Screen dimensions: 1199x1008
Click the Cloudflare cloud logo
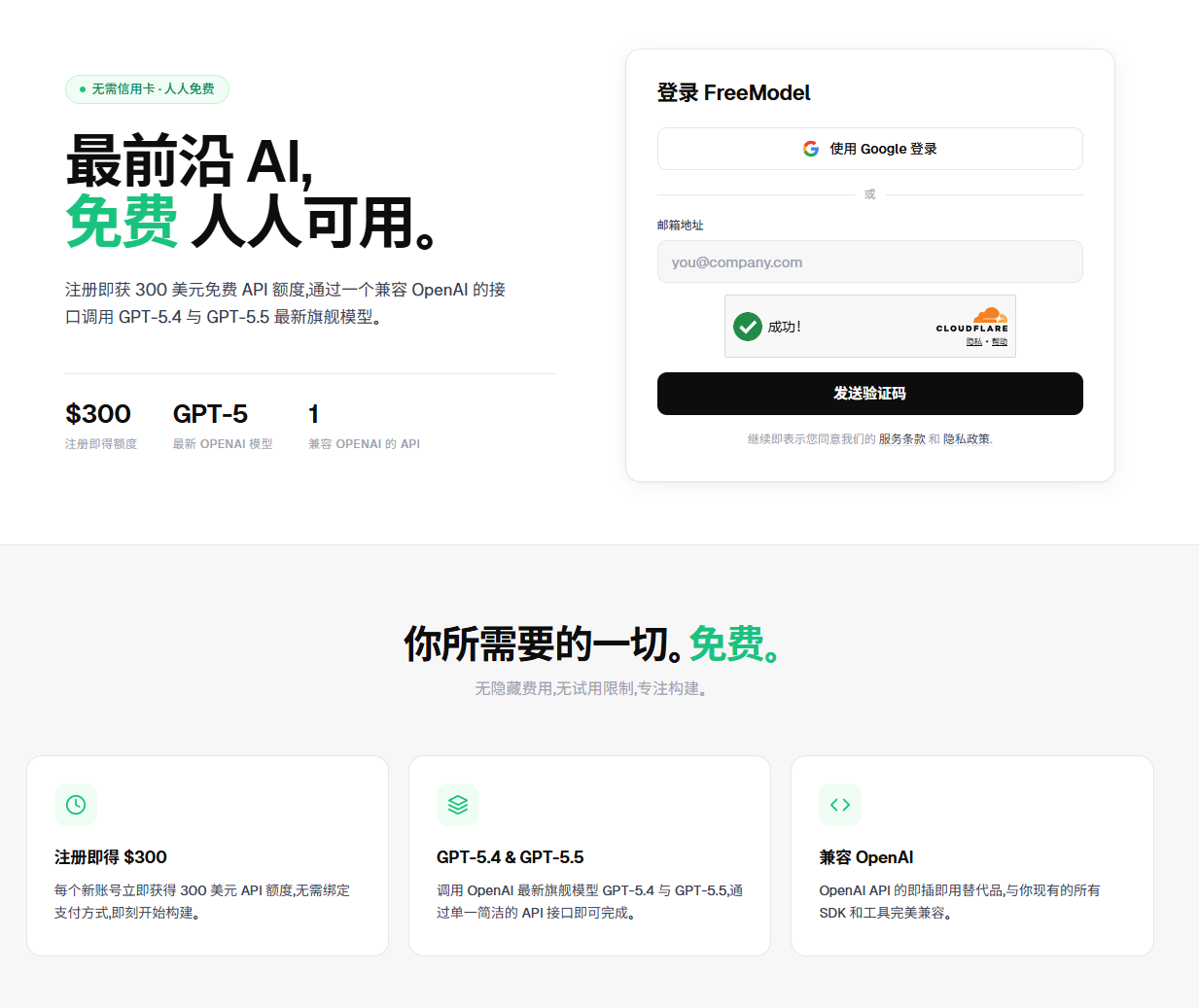click(x=990, y=315)
